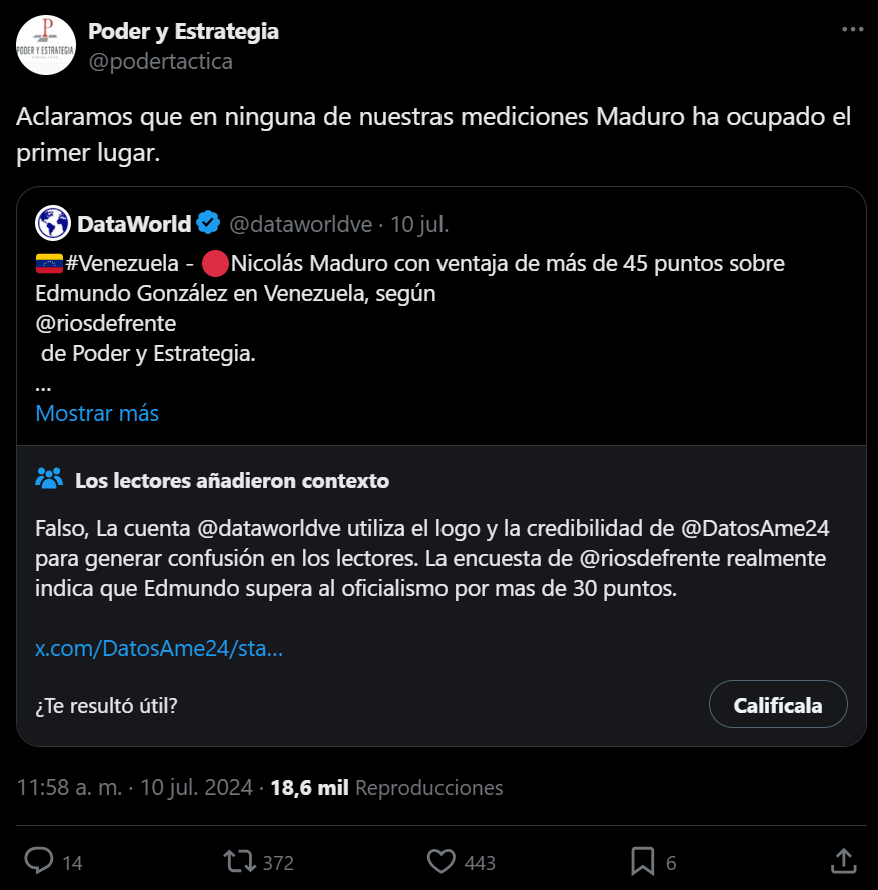
Task: Repost this tweet using the retweet icon
Action: click(x=240, y=861)
